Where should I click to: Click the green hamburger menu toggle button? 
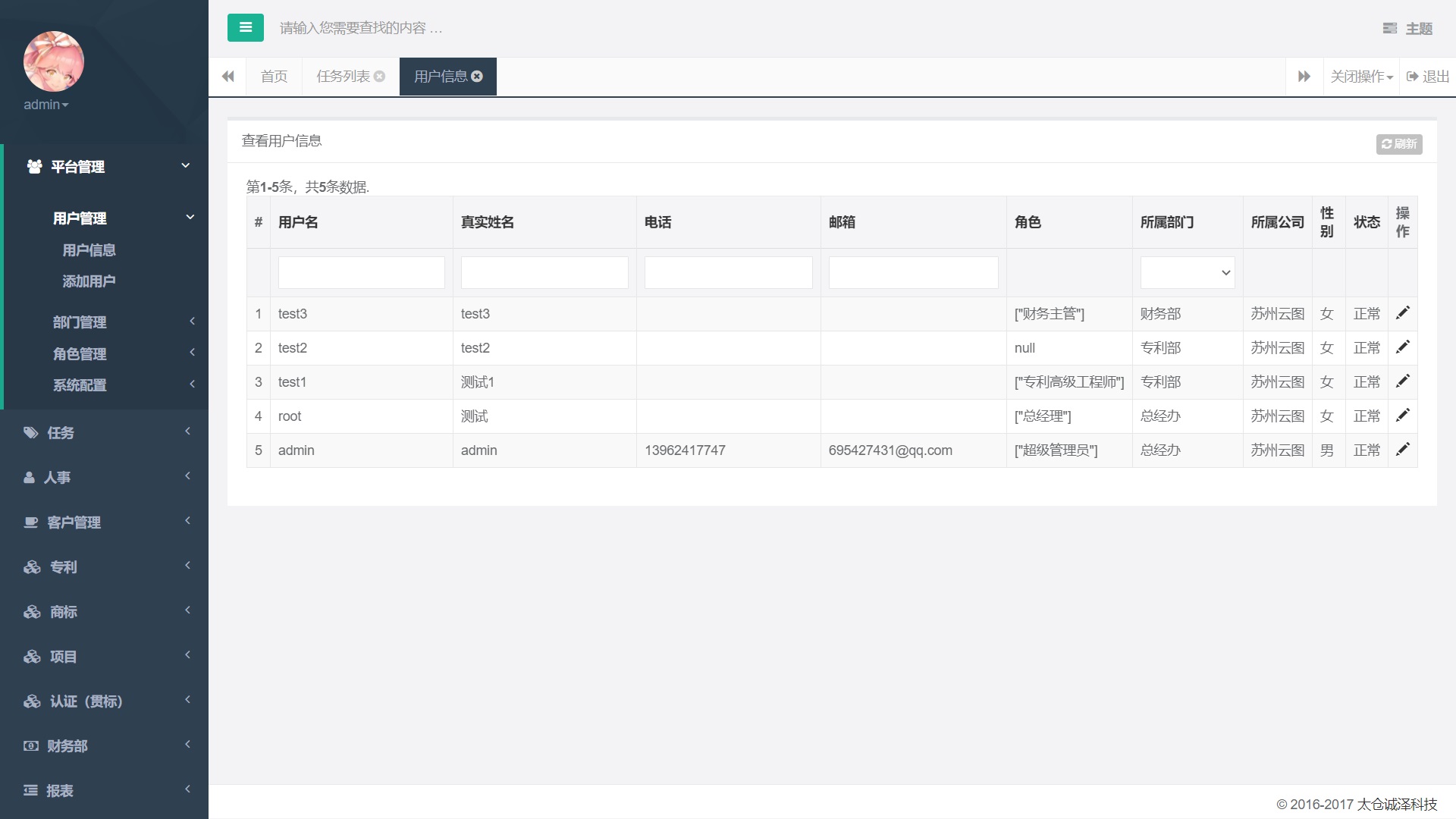coord(245,28)
